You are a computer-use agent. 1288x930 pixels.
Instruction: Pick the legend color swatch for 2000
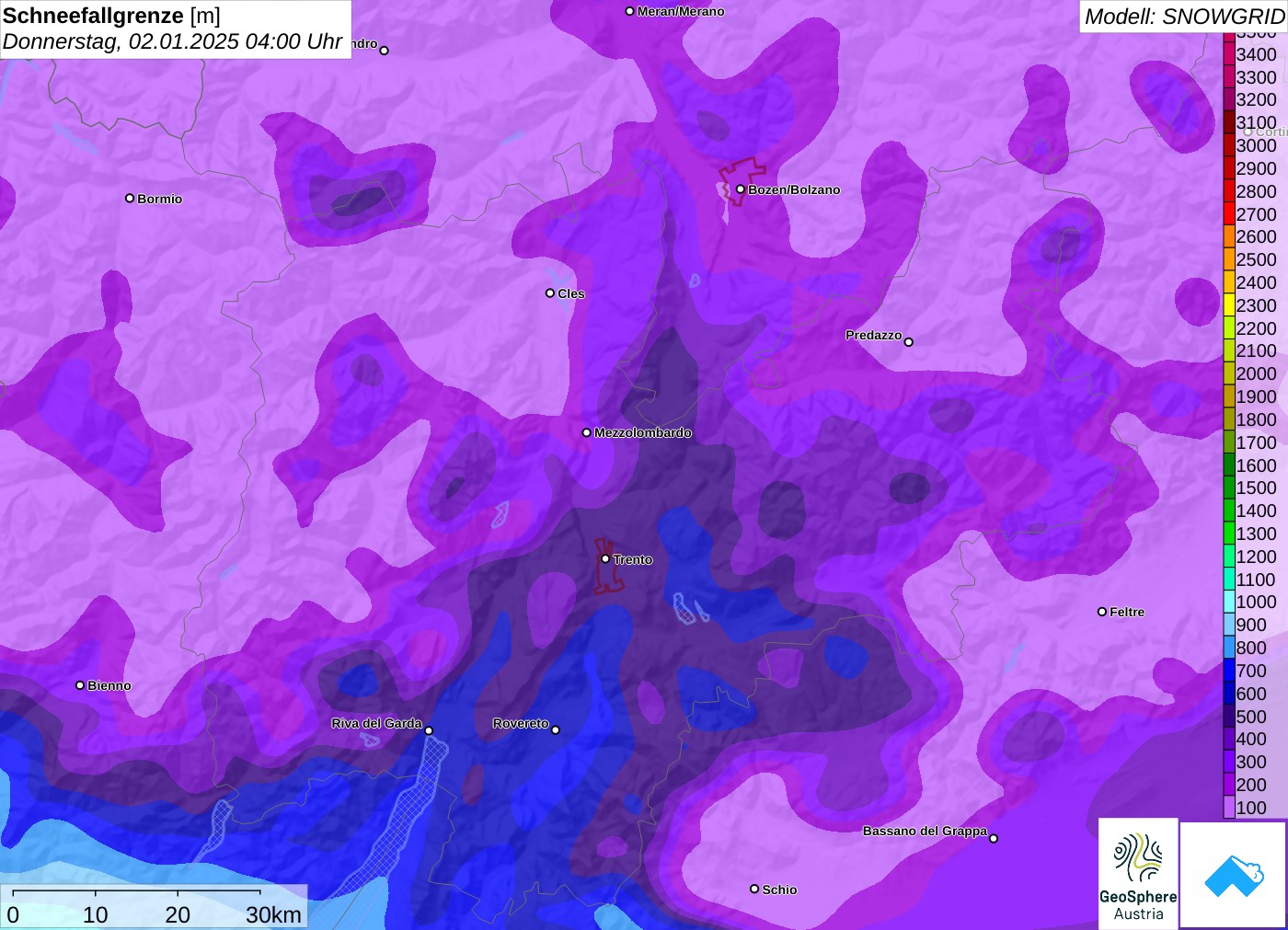pos(1229,373)
